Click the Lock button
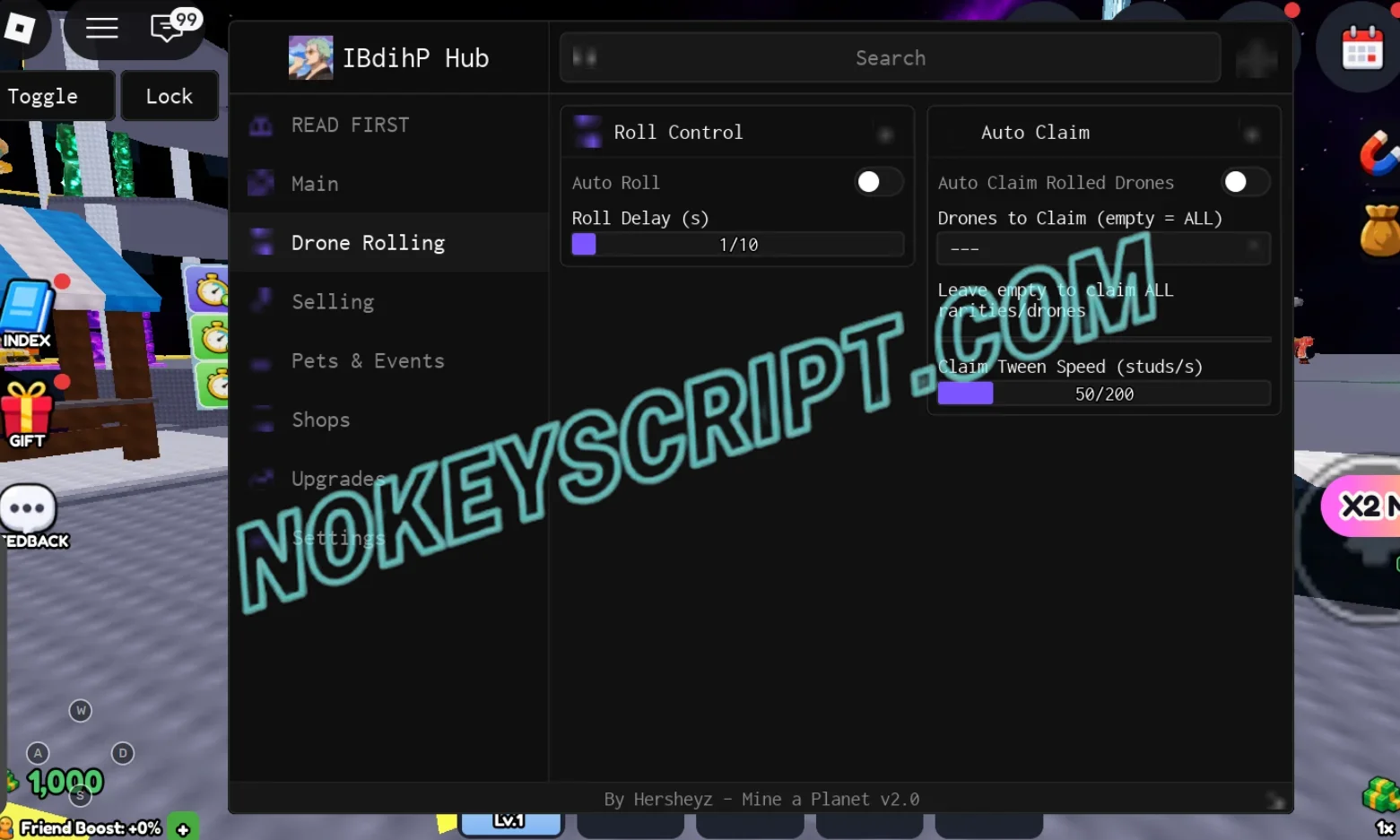The height and width of the screenshot is (840, 1400). tap(170, 96)
